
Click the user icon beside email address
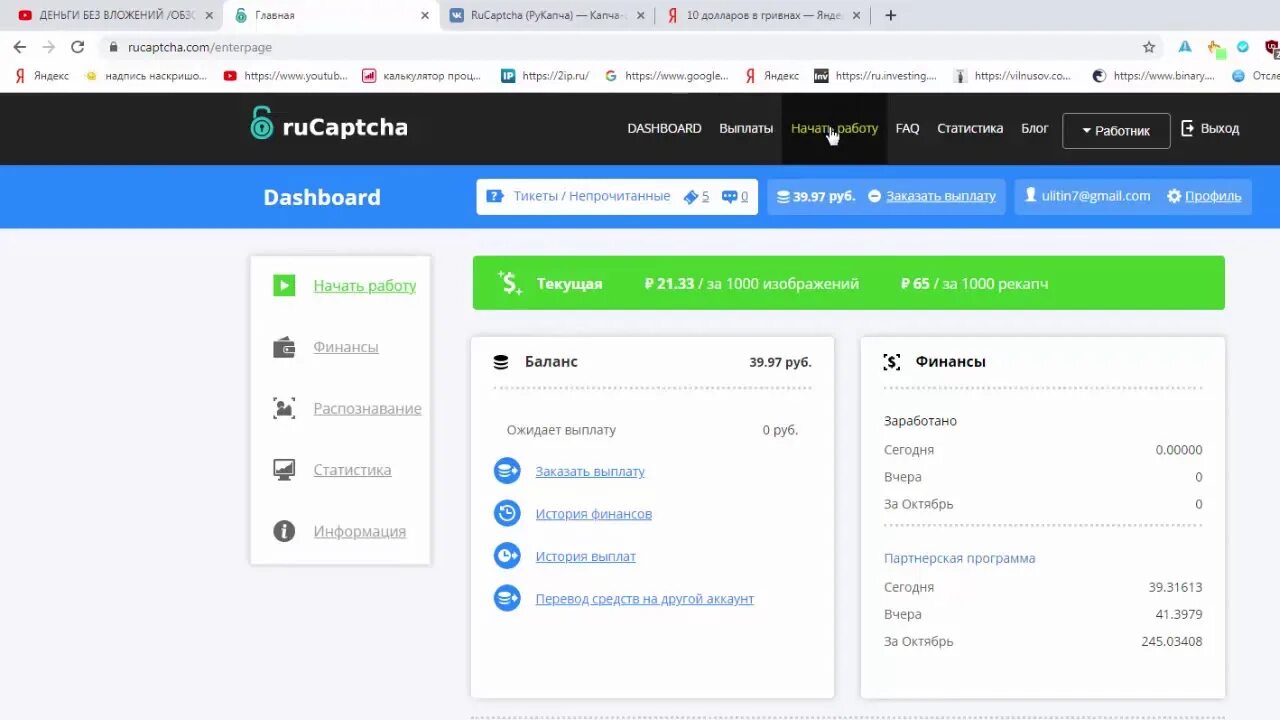(x=1031, y=196)
